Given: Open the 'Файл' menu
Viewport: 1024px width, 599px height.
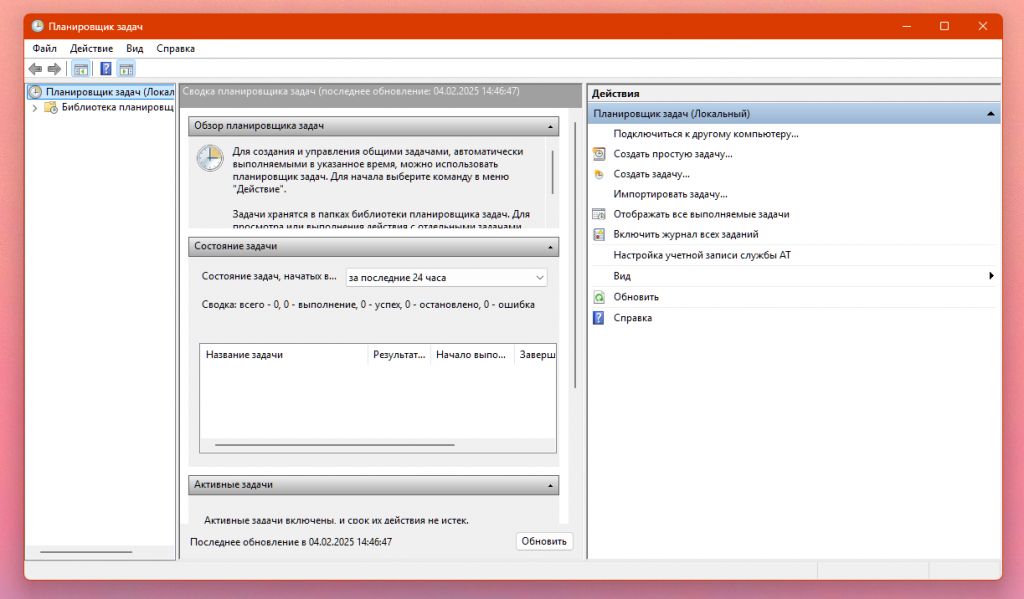Looking at the screenshot, I should pos(44,48).
